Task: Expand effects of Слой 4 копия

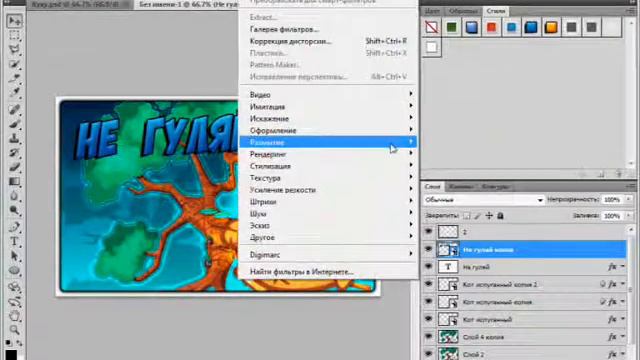Action: coord(623,337)
